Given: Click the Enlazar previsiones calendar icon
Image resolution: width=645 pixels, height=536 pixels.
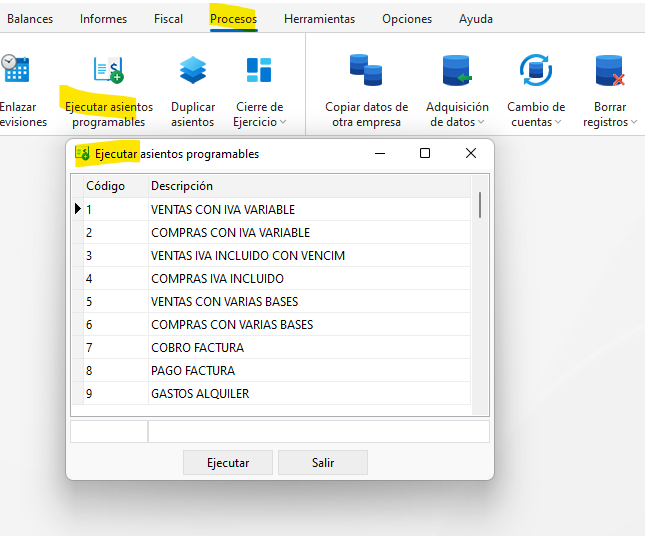Looking at the screenshot, I should pyautogui.click(x=15, y=68).
